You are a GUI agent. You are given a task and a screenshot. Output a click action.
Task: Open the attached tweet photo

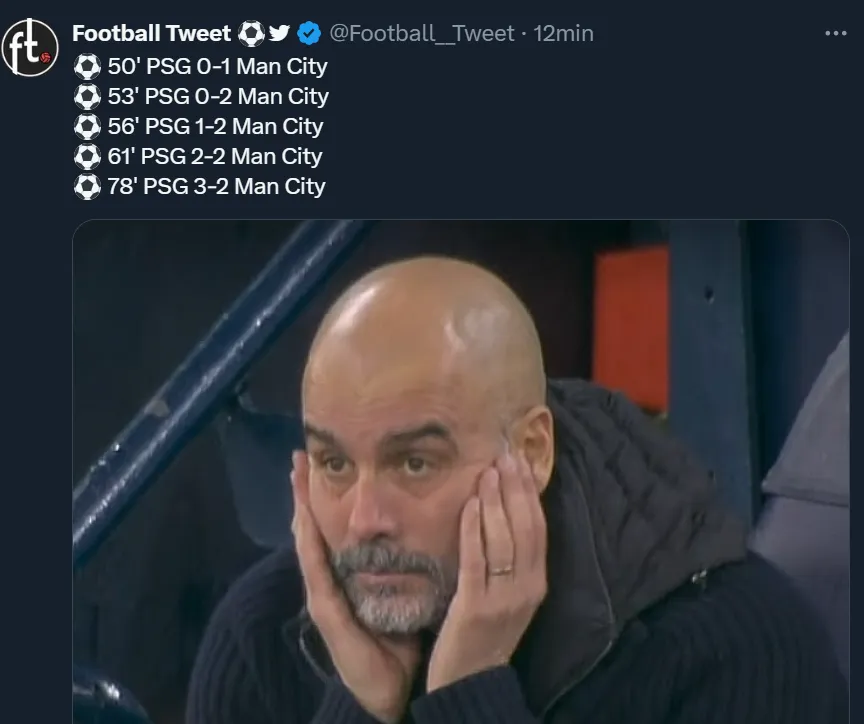[460, 470]
